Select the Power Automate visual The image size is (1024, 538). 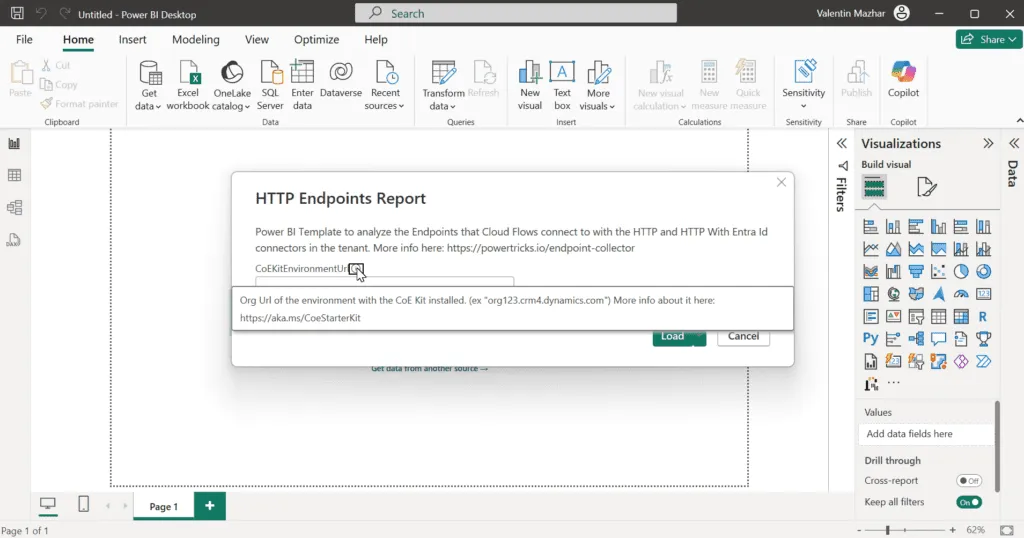(983, 361)
